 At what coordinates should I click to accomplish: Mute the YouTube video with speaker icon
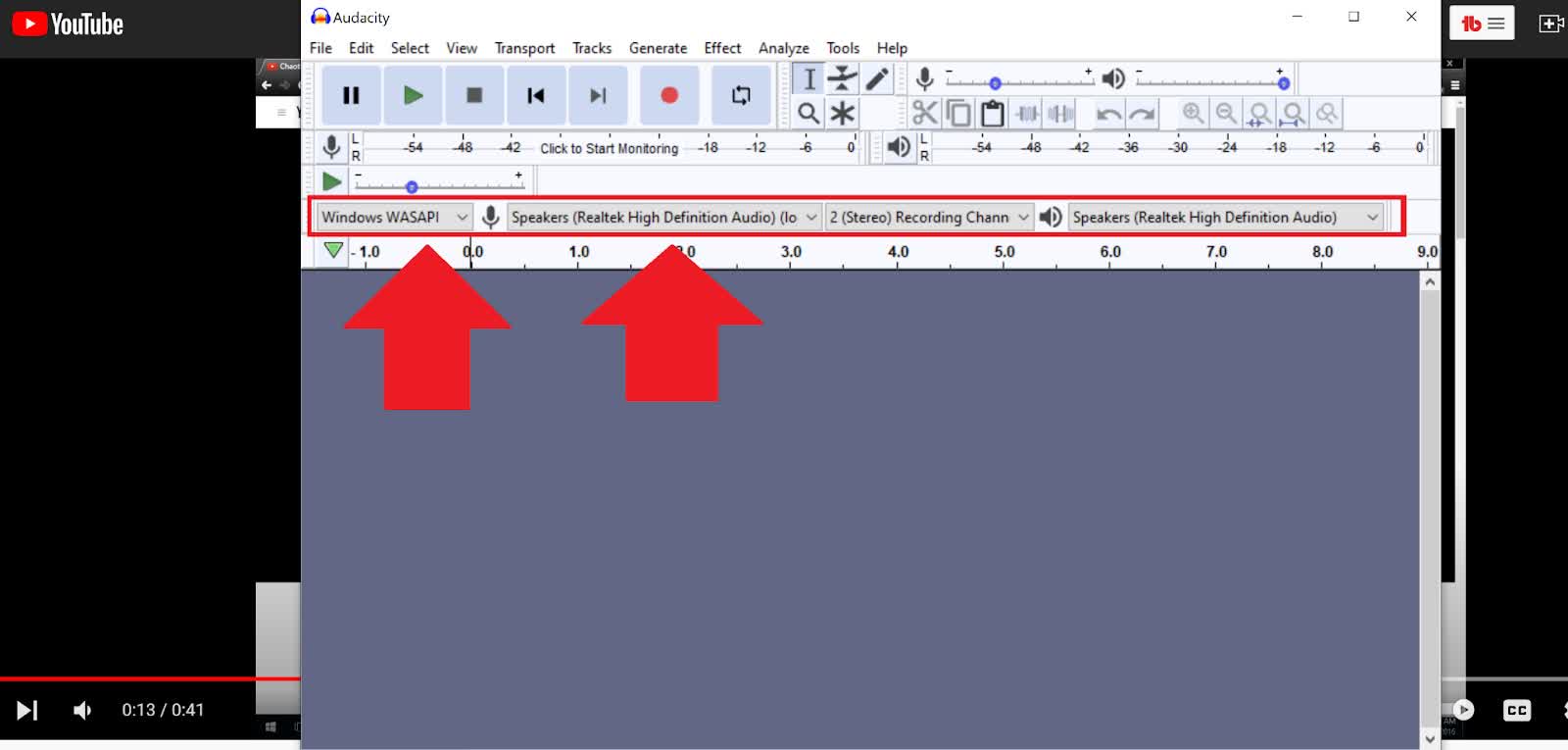(x=83, y=710)
